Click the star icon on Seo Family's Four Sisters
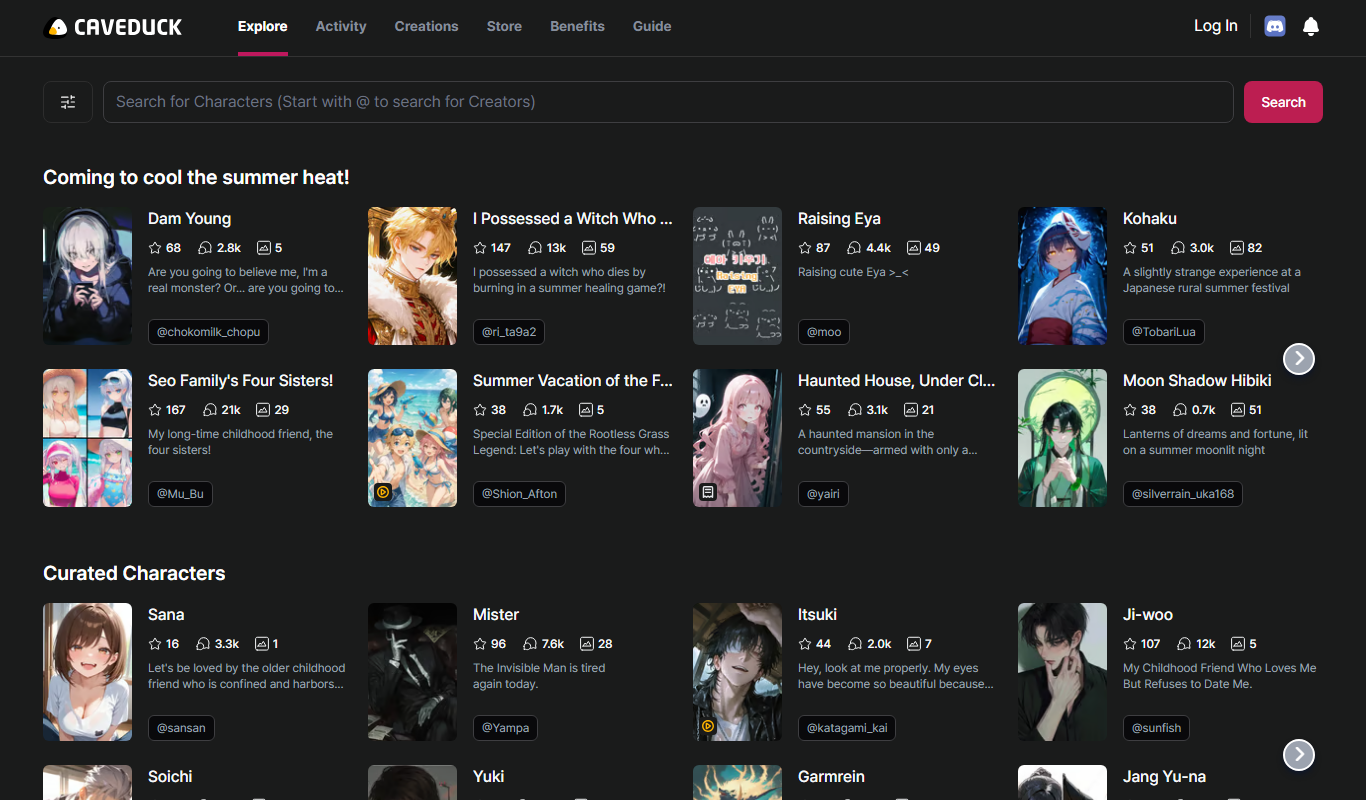 (155, 410)
